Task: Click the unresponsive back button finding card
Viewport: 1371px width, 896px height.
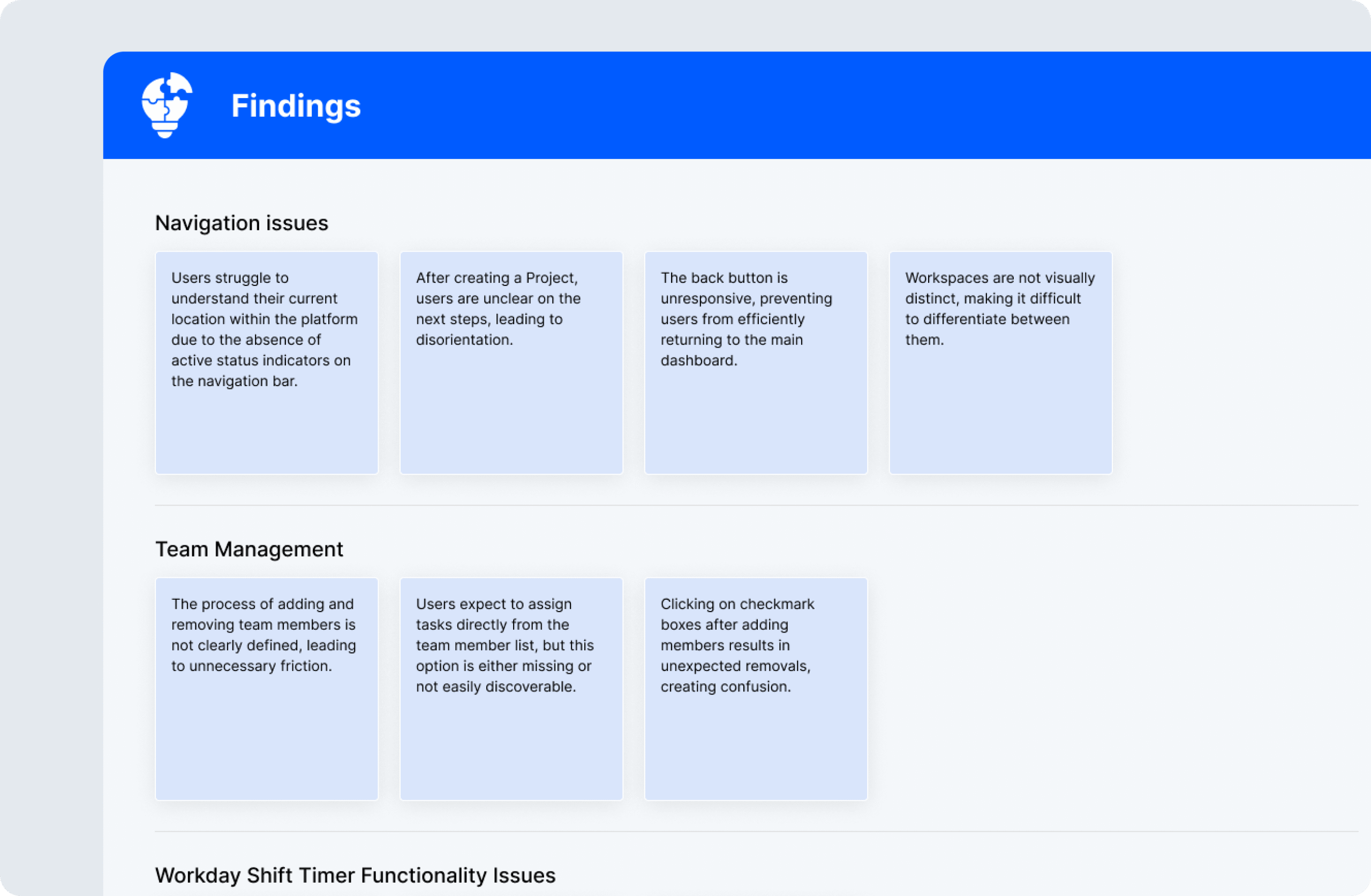Action: pos(756,363)
